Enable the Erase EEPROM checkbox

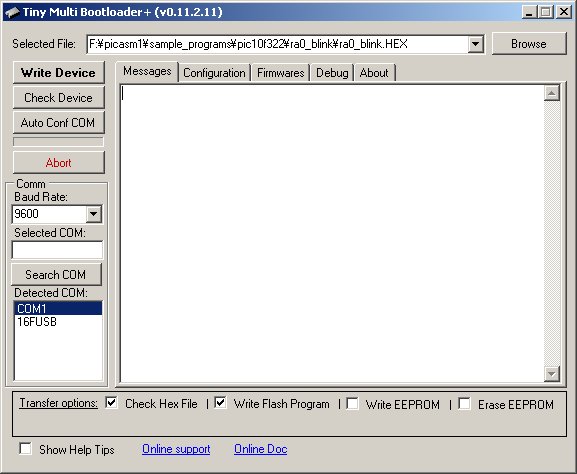pos(464,403)
